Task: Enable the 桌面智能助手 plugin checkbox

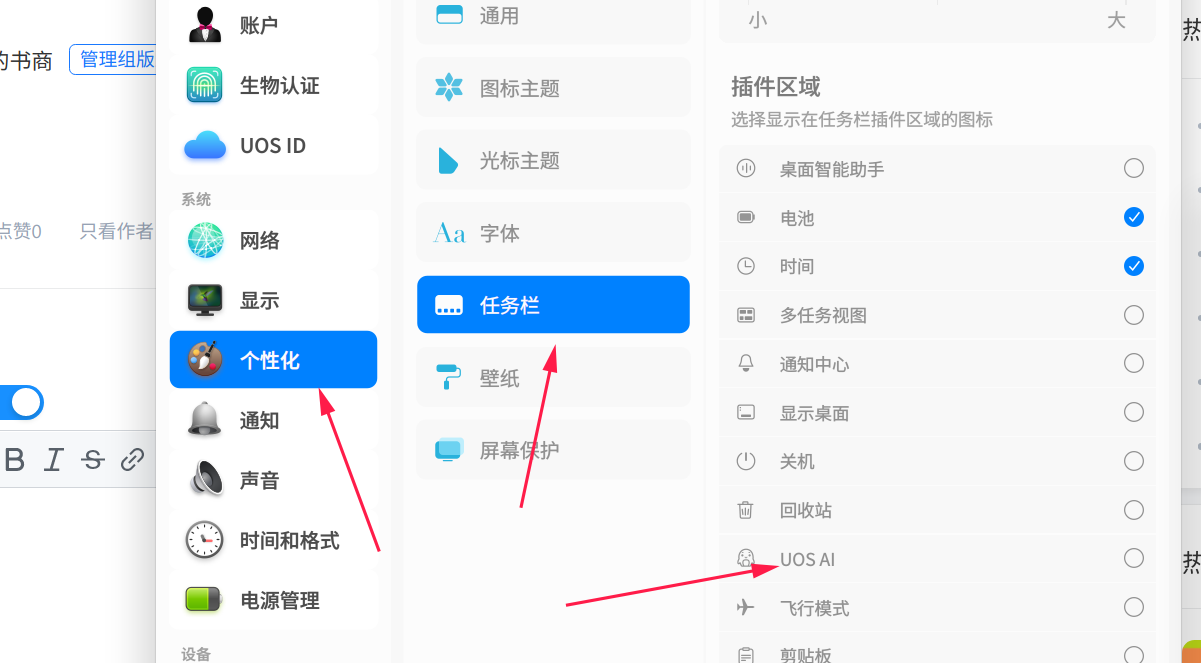Action: tap(1133, 168)
